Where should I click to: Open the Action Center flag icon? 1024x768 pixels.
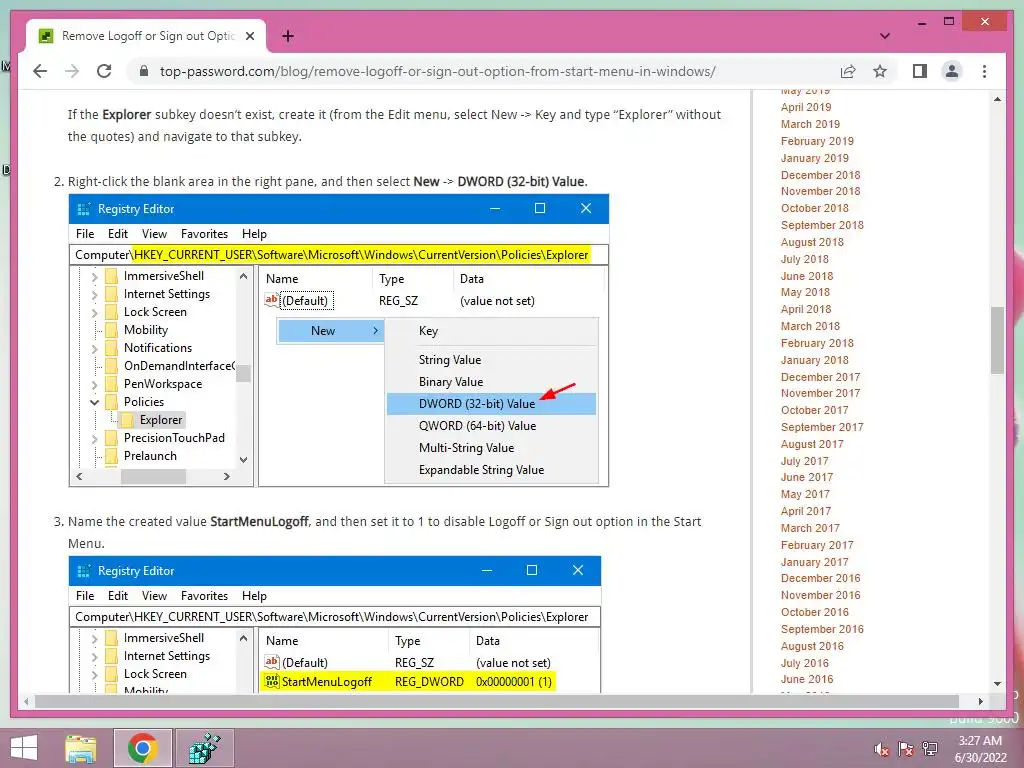(906, 749)
